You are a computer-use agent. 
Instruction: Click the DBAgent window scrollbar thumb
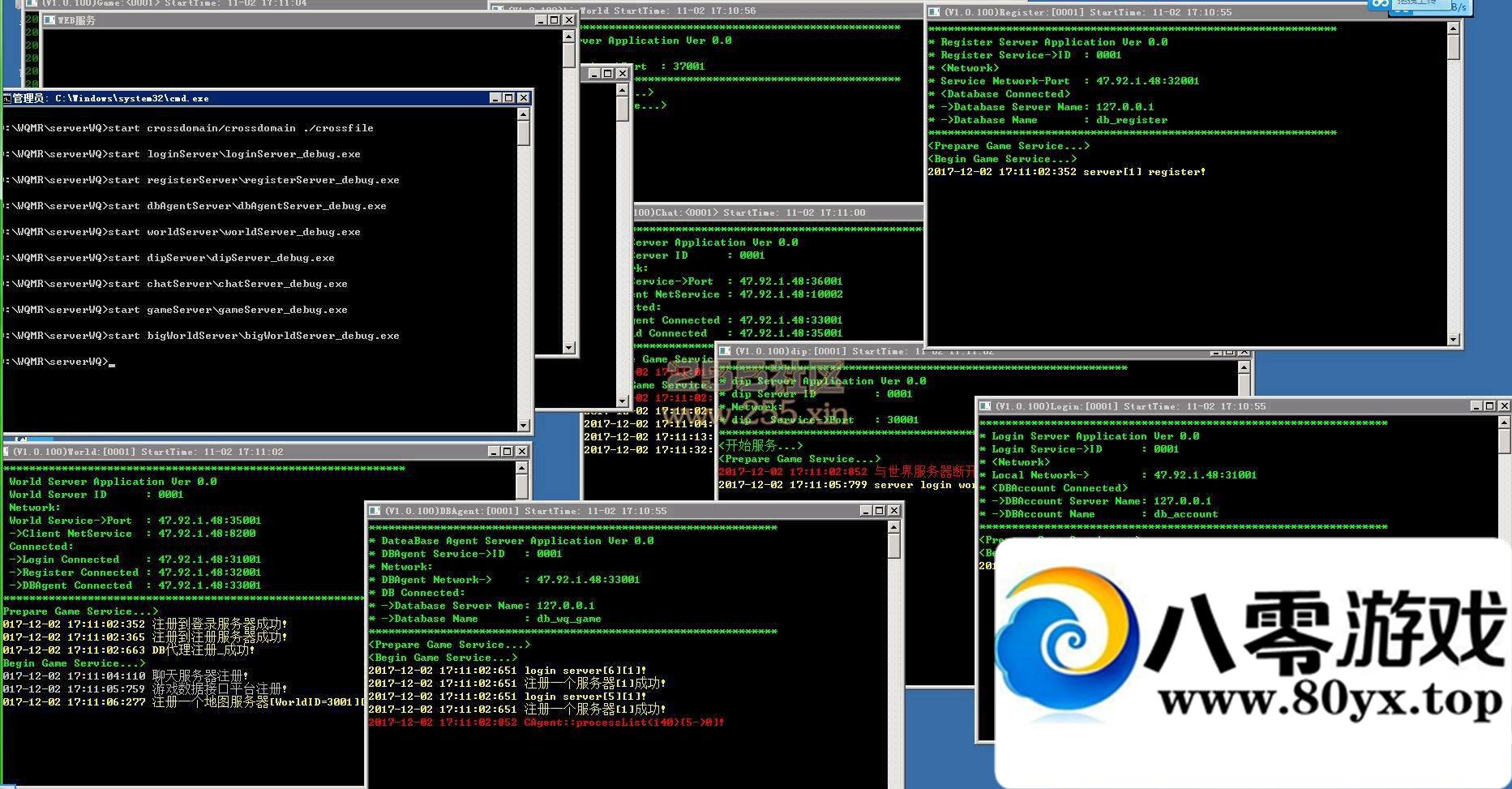pos(893,547)
